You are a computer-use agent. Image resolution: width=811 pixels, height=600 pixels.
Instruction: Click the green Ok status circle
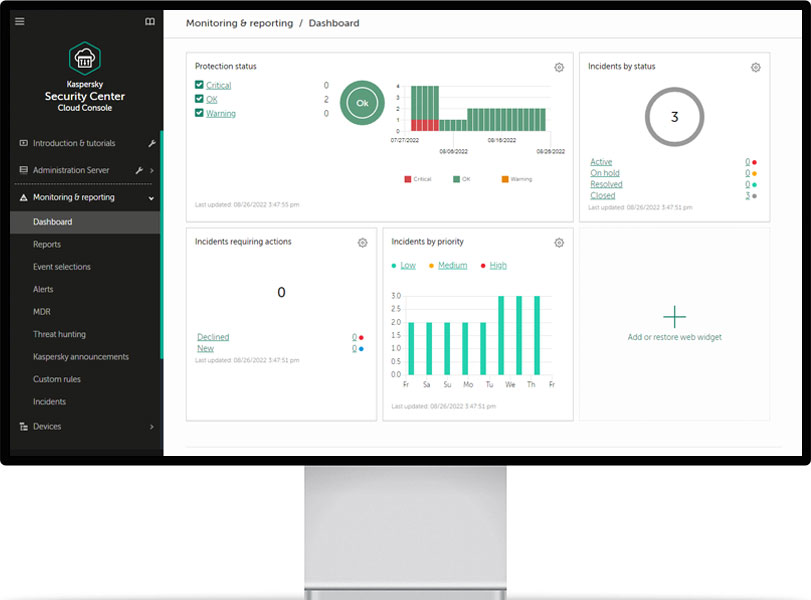pos(362,103)
